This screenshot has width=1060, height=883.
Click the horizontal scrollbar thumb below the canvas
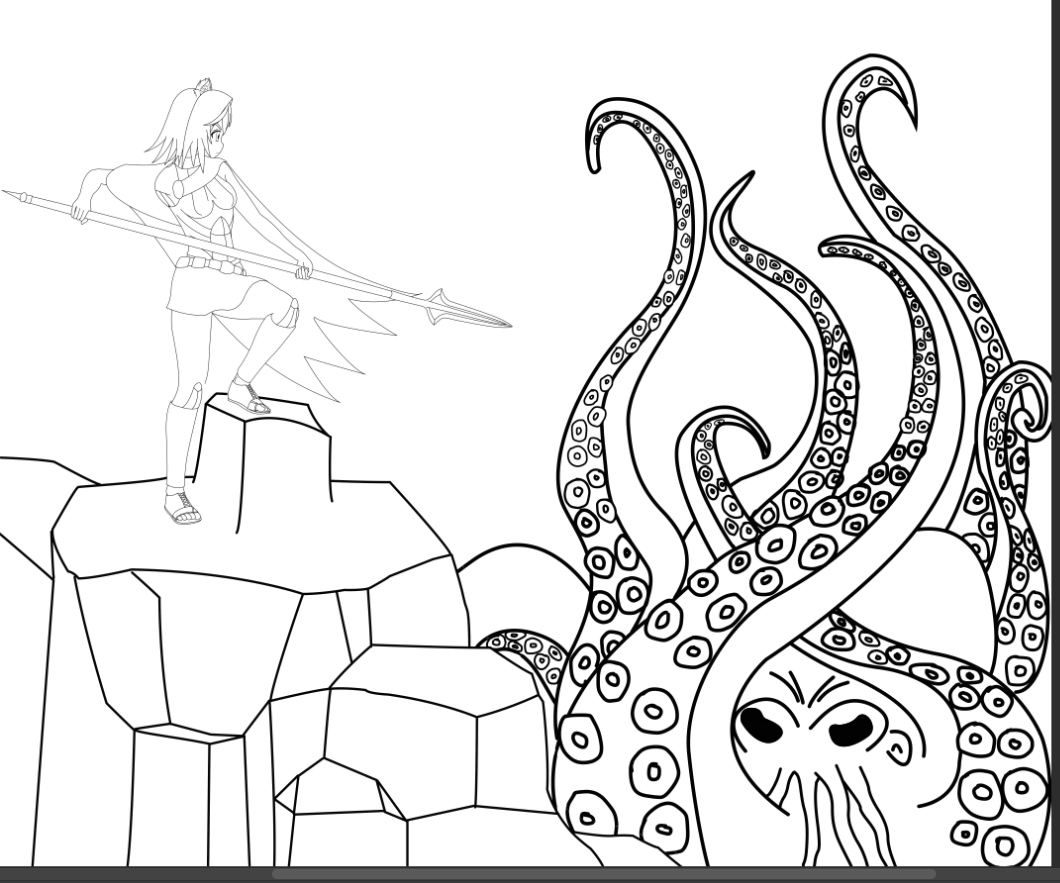tap(603, 875)
